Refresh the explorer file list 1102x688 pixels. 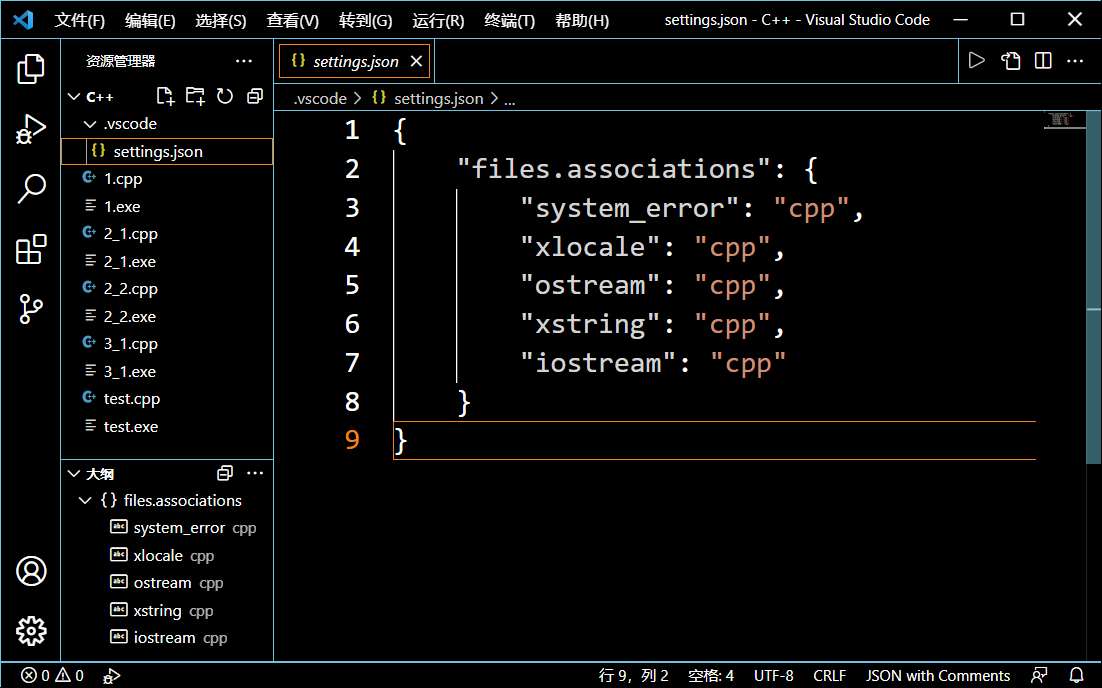(x=225, y=96)
